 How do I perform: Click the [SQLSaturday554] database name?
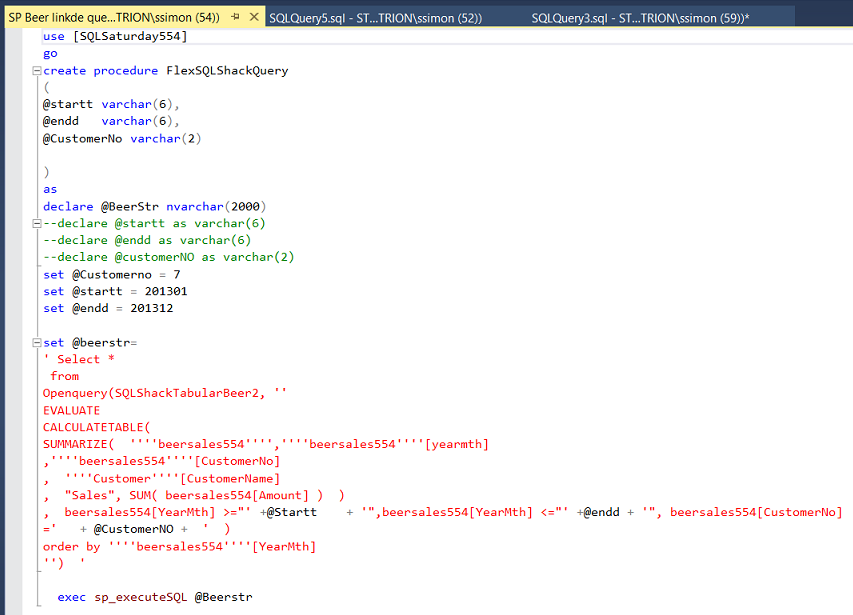(x=130, y=36)
